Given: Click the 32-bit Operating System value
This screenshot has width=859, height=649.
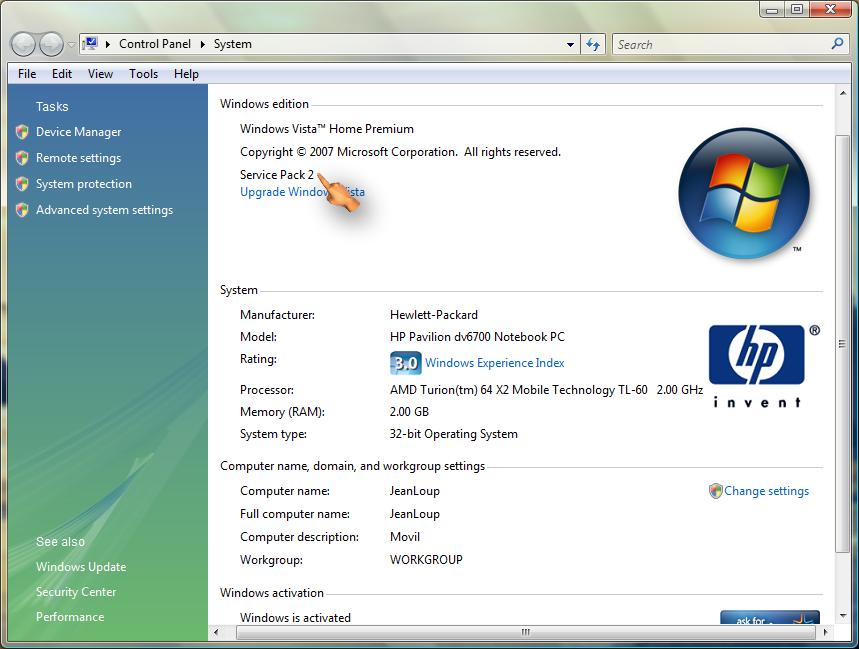Looking at the screenshot, I should pyautogui.click(x=454, y=434).
